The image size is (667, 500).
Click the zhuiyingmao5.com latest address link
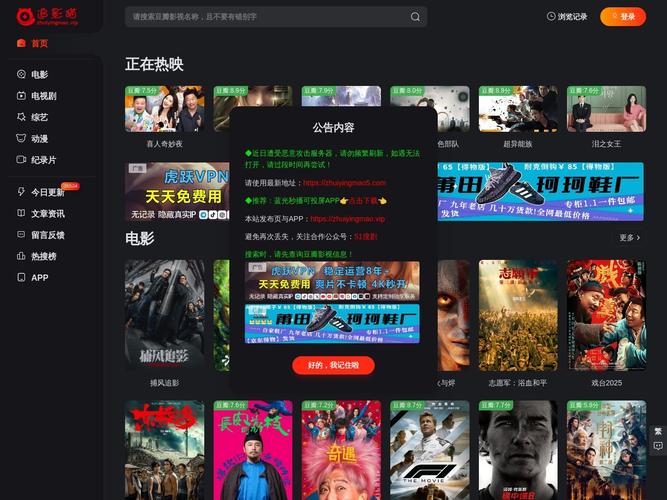pos(344,183)
